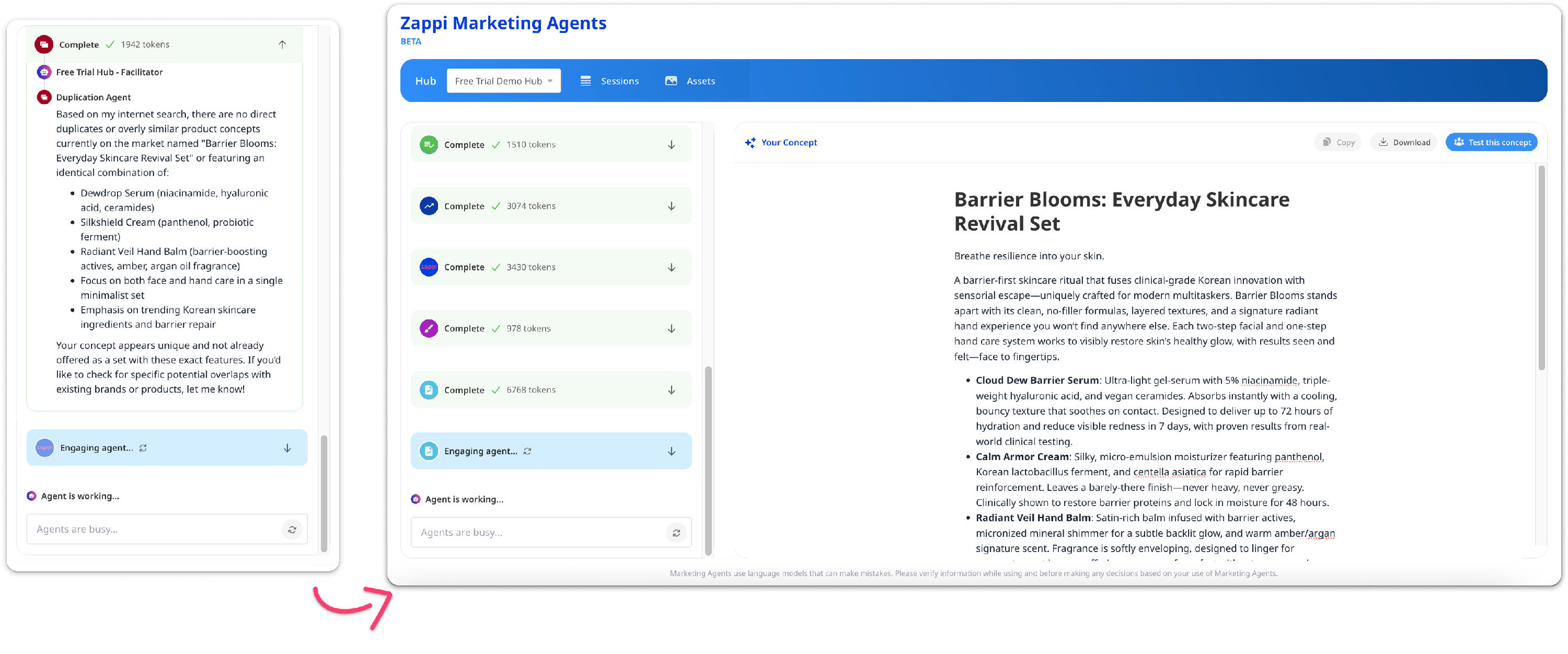Click the checkmark on the 1942 tokens card

110,44
